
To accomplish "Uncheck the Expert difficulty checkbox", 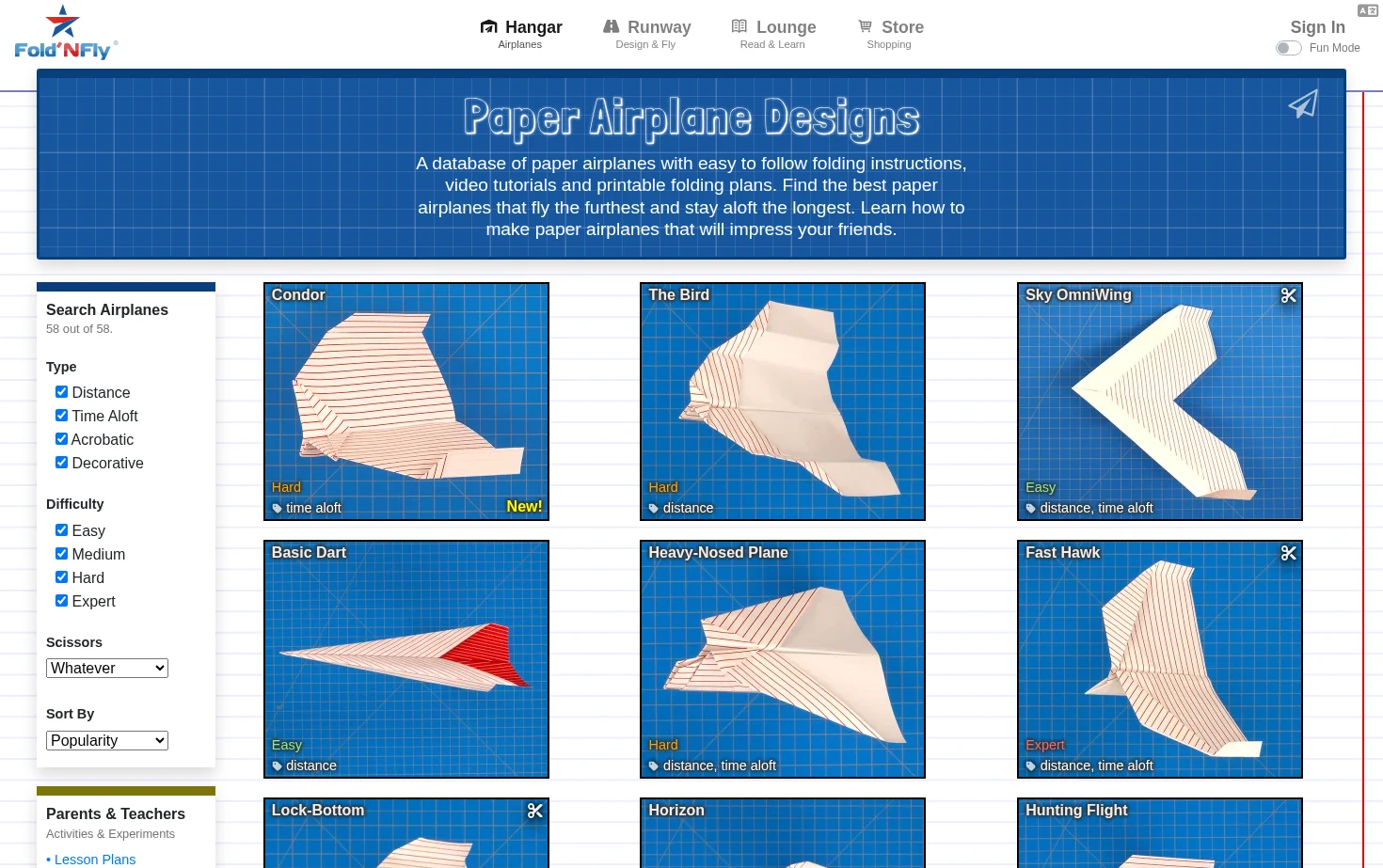I will coord(61,601).
